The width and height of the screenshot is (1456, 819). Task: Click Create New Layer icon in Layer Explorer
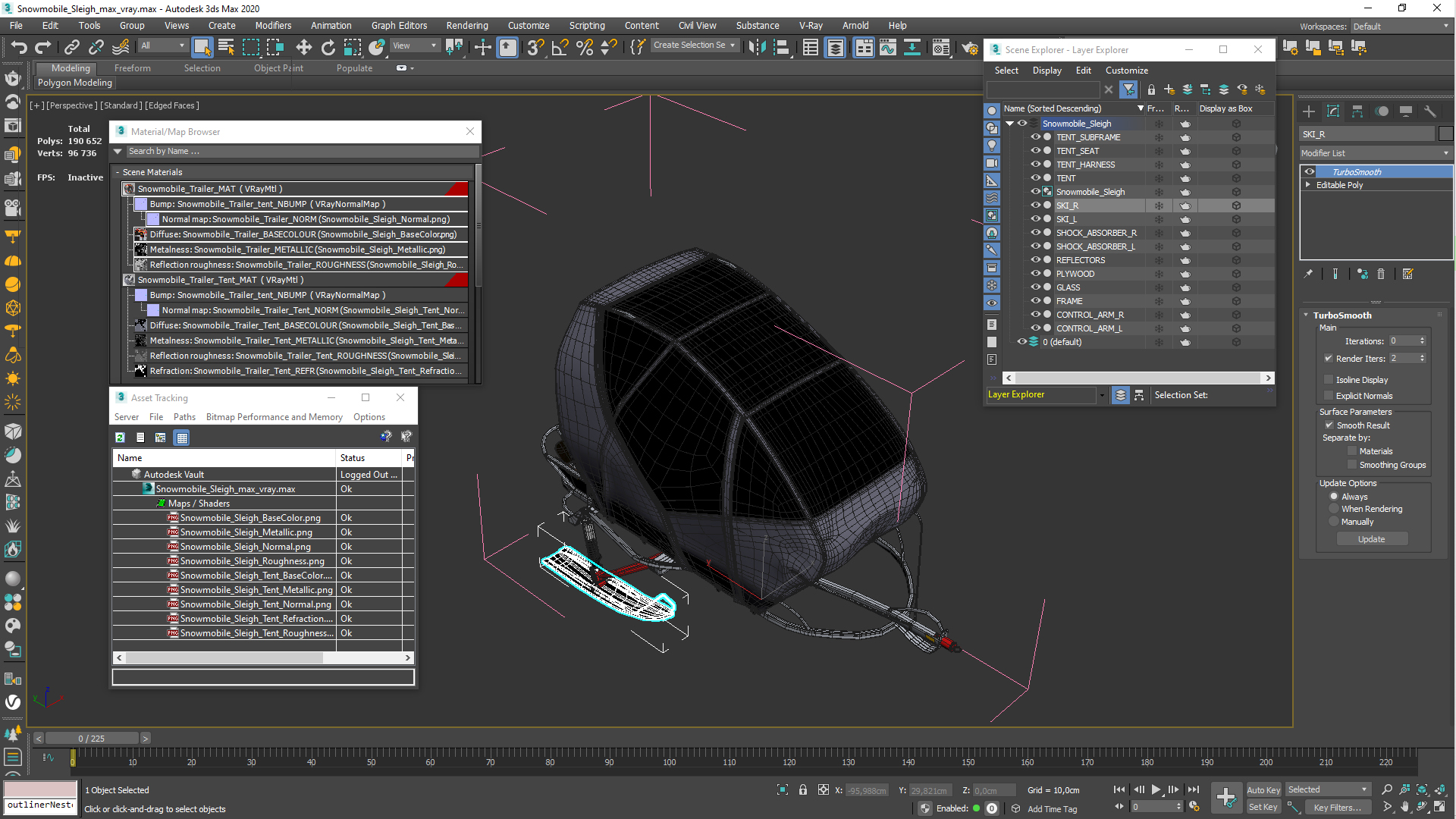[x=1169, y=89]
